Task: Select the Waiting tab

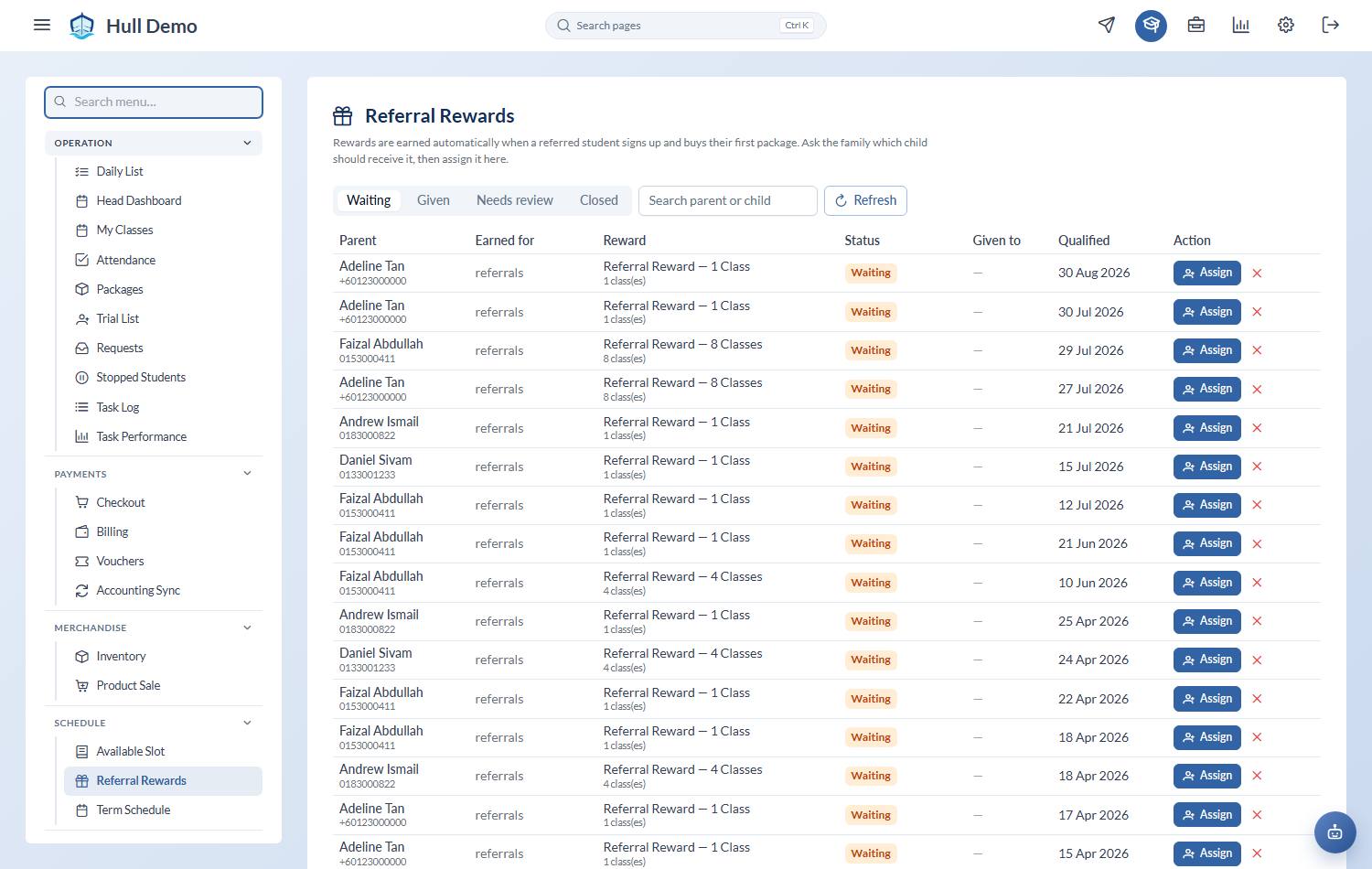Action: [369, 200]
